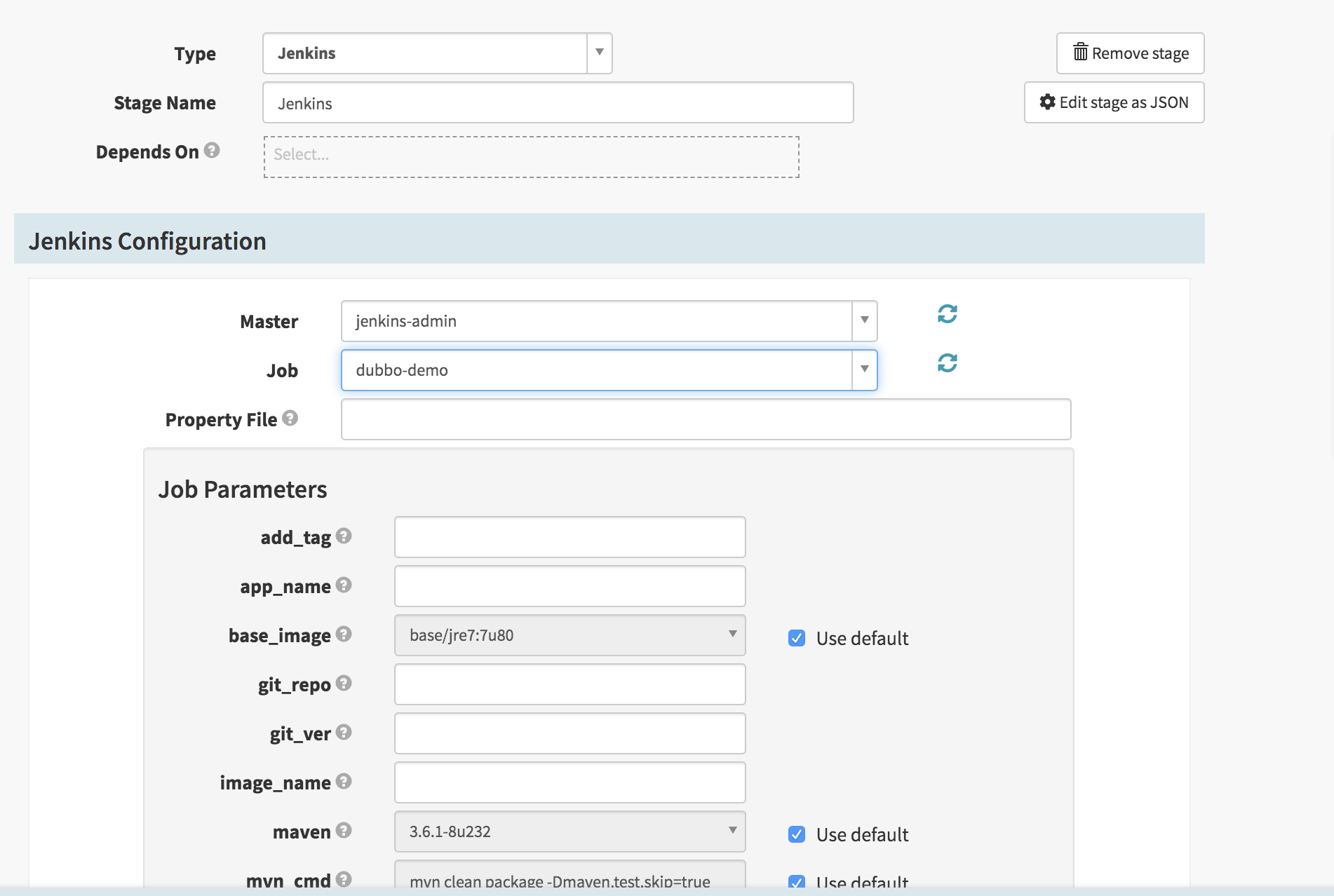Focus the Stage Name field
The height and width of the screenshot is (896, 1334).
(x=558, y=102)
